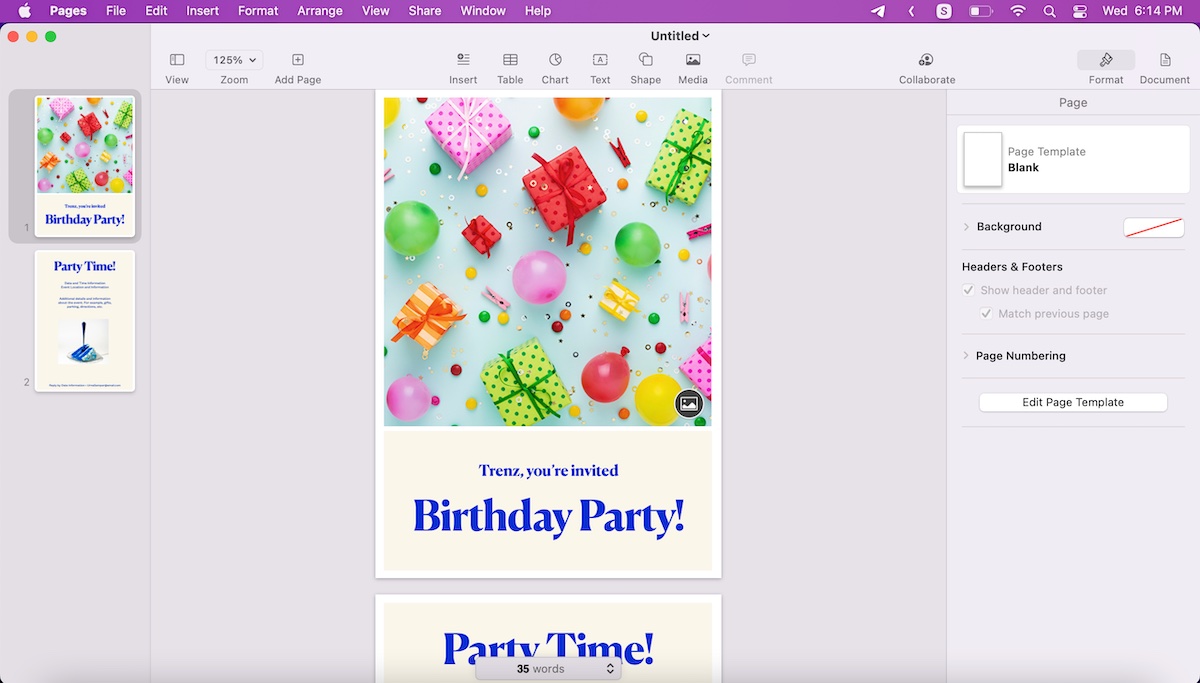Uncheck Show header and footer
Image resolution: width=1200 pixels, height=683 pixels.
click(968, 290)
